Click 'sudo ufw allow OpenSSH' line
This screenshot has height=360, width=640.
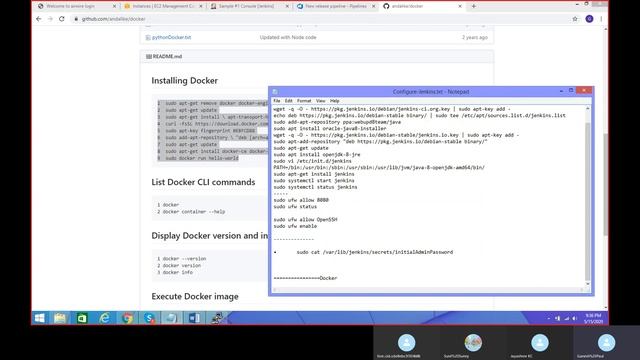(305, 219)
